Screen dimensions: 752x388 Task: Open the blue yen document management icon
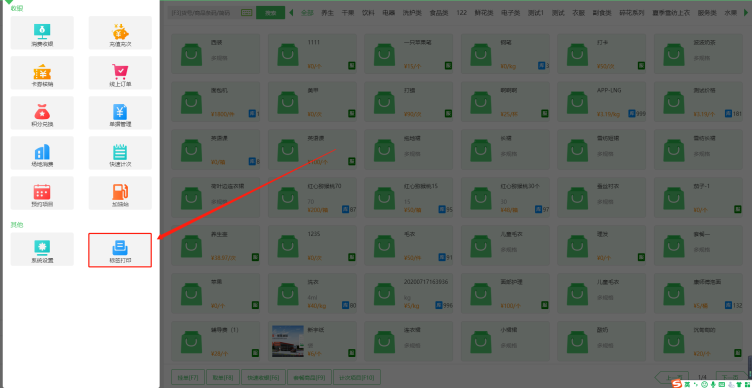pos(120,113)
